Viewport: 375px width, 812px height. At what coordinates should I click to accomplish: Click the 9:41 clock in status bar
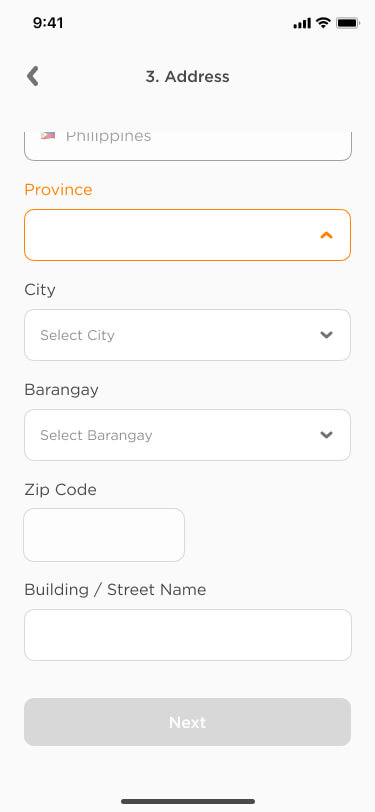[48, 23]
